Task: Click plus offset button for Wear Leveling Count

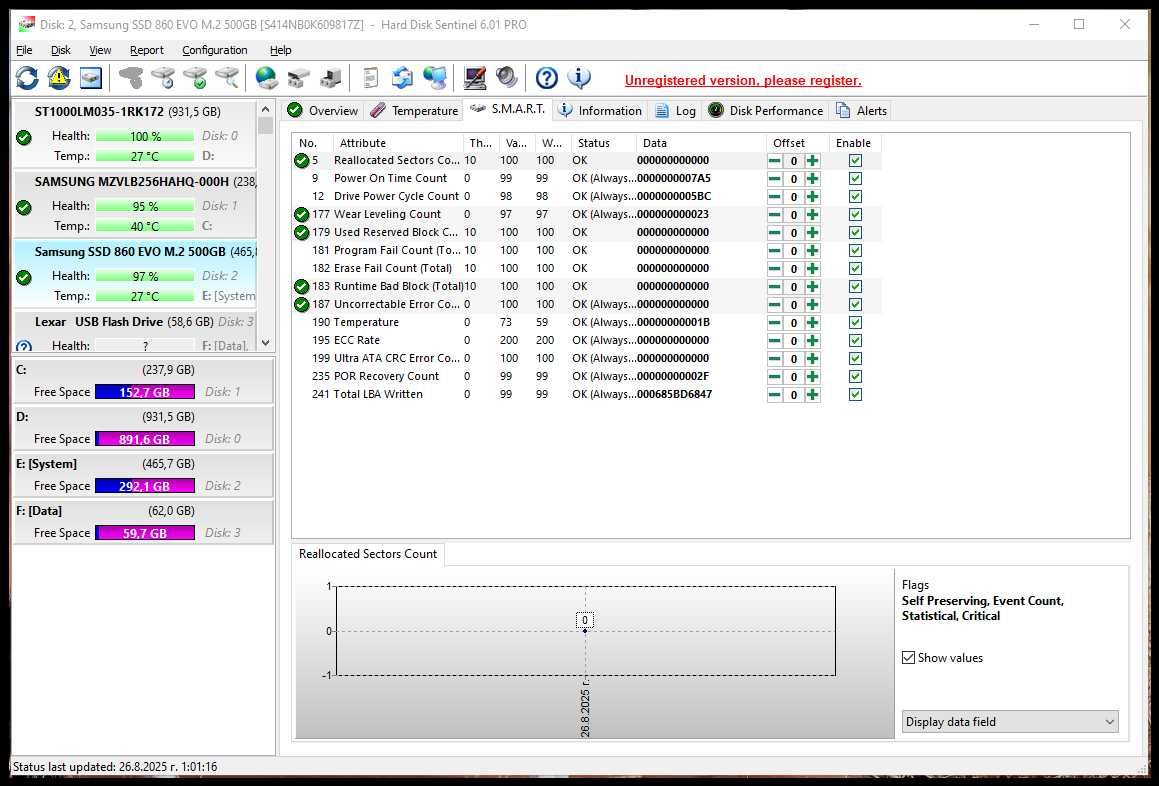Action: 812,214
